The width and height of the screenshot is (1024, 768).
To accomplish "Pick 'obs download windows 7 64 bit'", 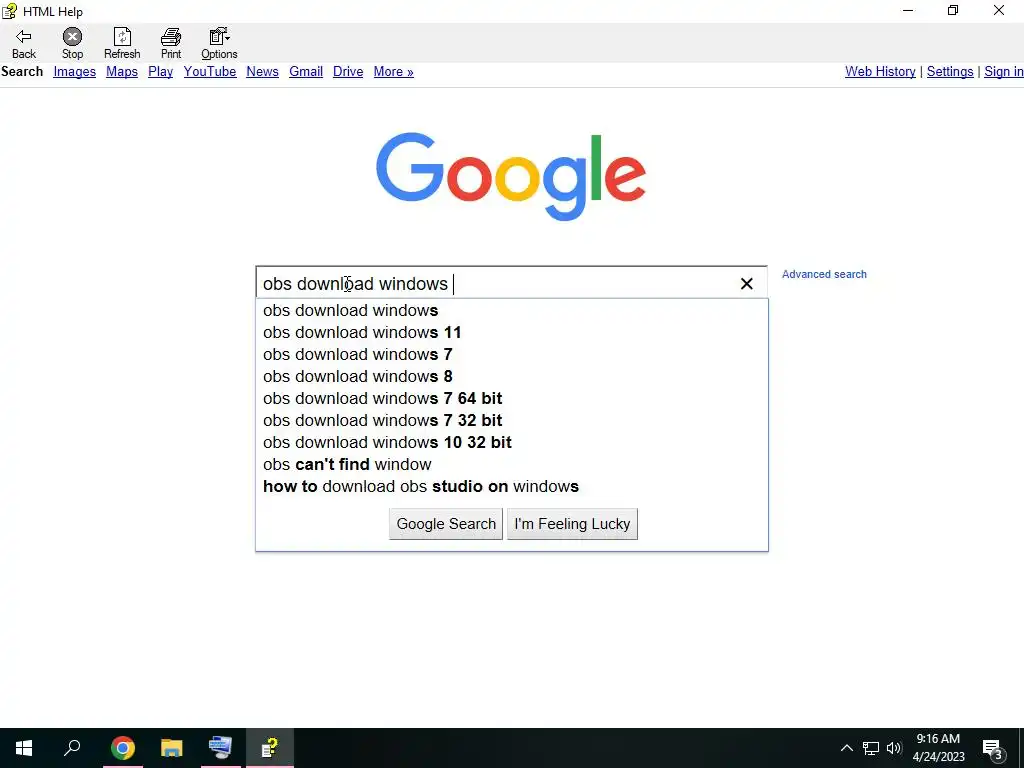I will 512,398.
